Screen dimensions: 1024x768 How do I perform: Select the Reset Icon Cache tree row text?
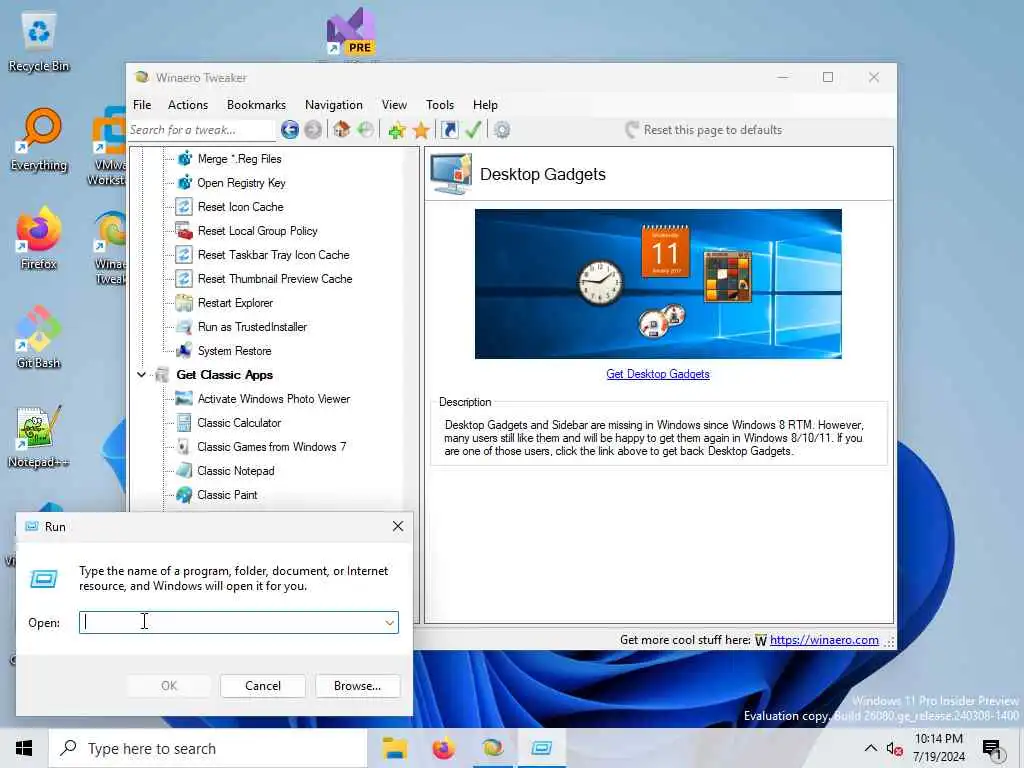(x=240, y=206)
